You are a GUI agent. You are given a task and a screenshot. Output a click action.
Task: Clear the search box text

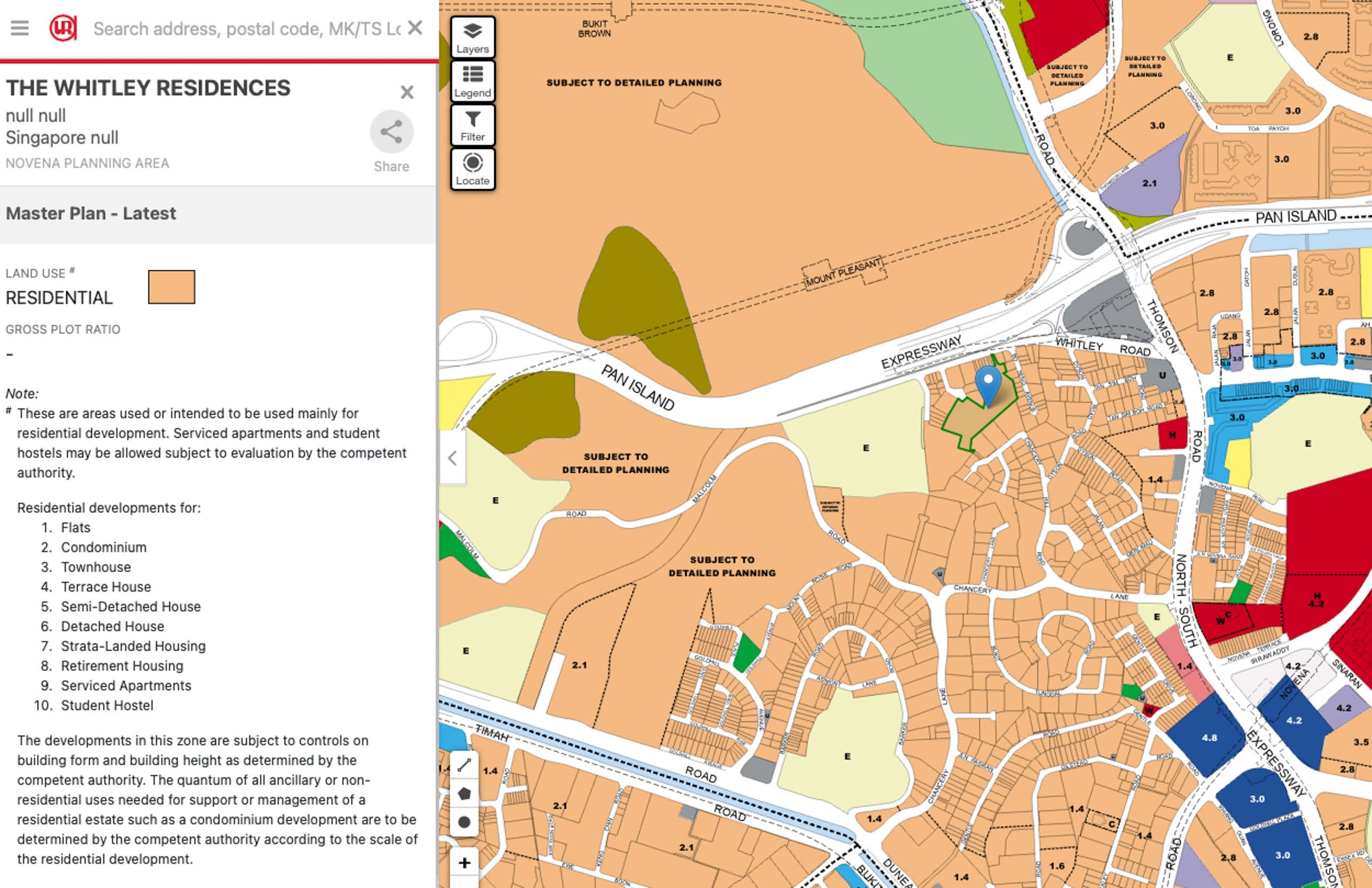click(x=415, y=27)
